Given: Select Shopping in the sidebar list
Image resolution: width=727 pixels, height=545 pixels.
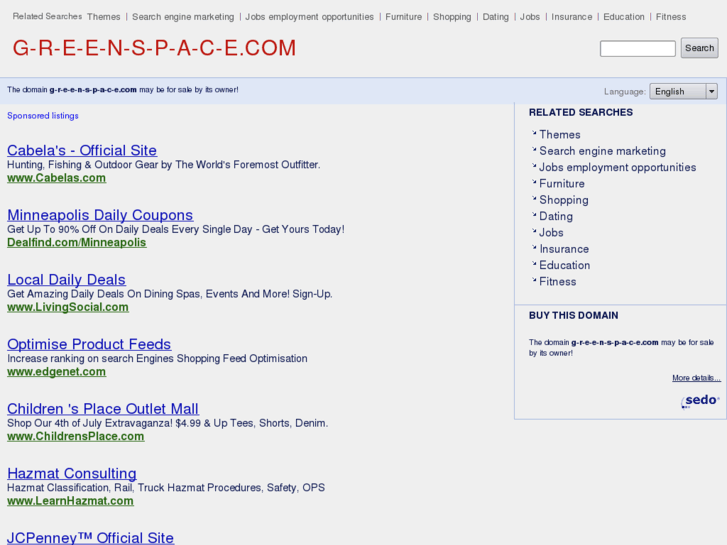Looking at the screenshot, I should [x=564, y=200].
